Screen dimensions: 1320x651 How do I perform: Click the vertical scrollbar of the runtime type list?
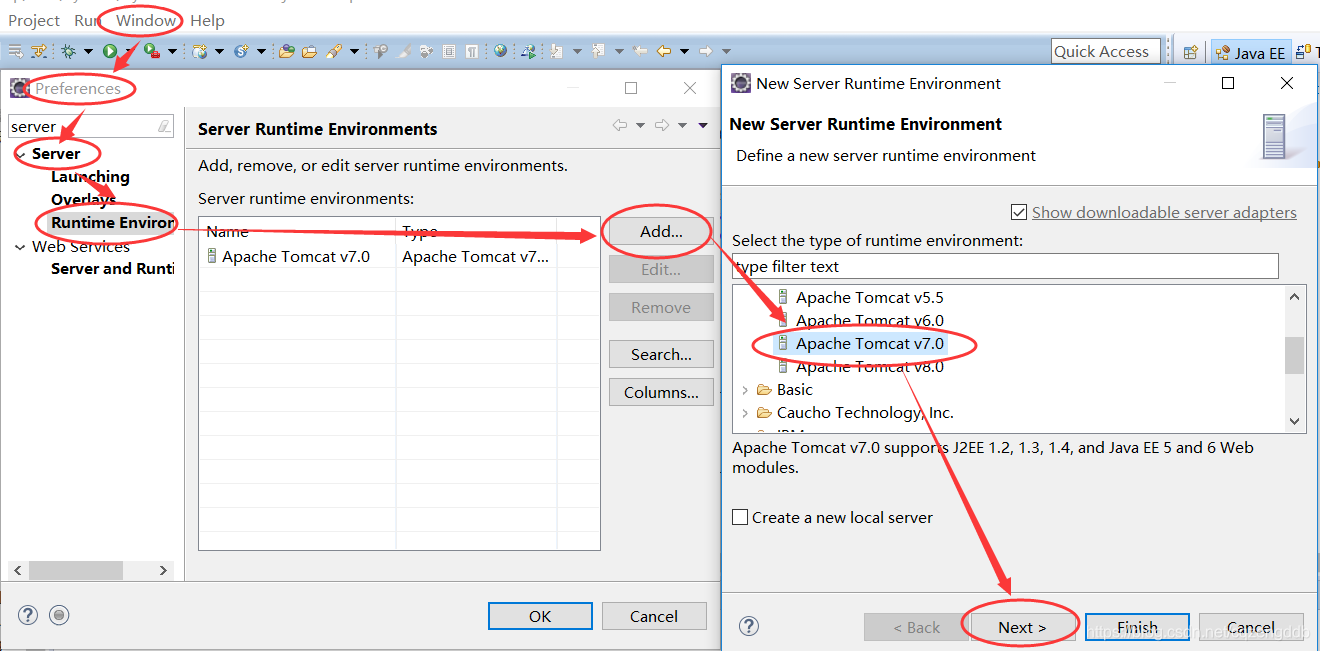coord(1295,355)
